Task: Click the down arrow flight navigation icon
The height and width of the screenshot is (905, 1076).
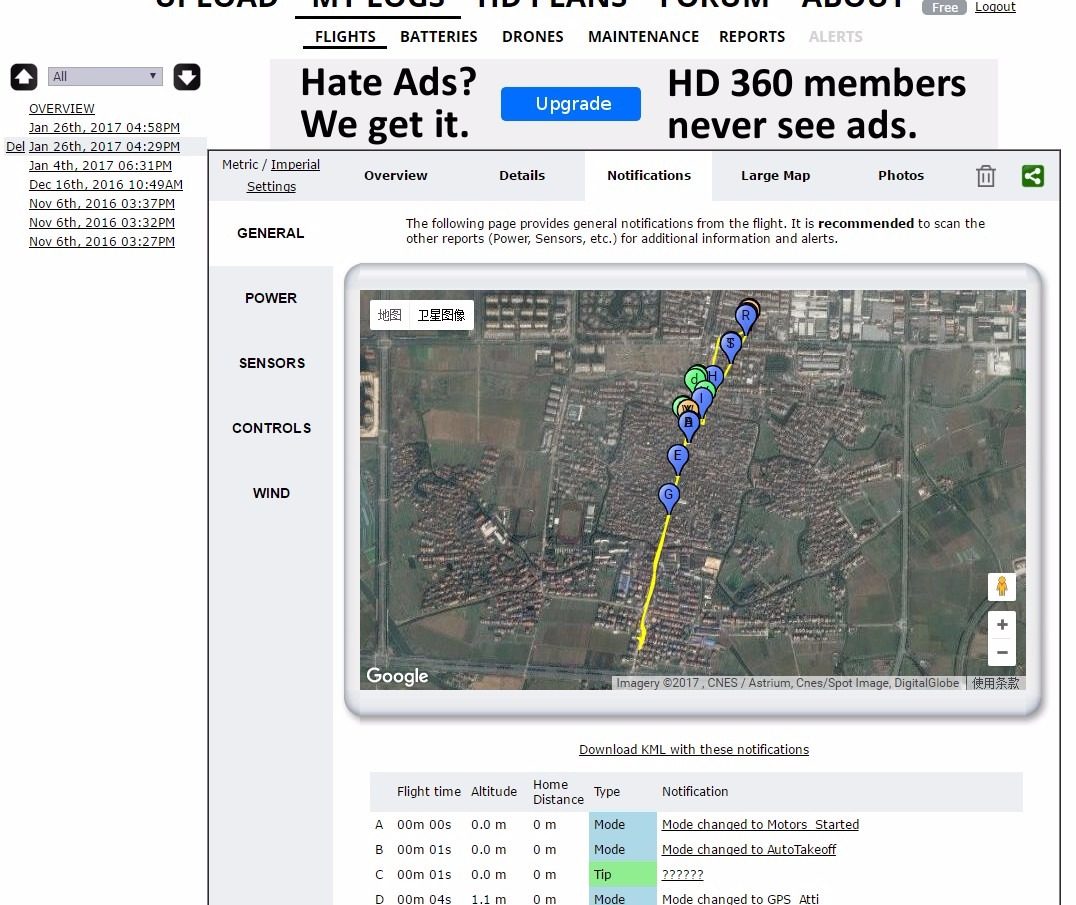Action: point(187,77)
